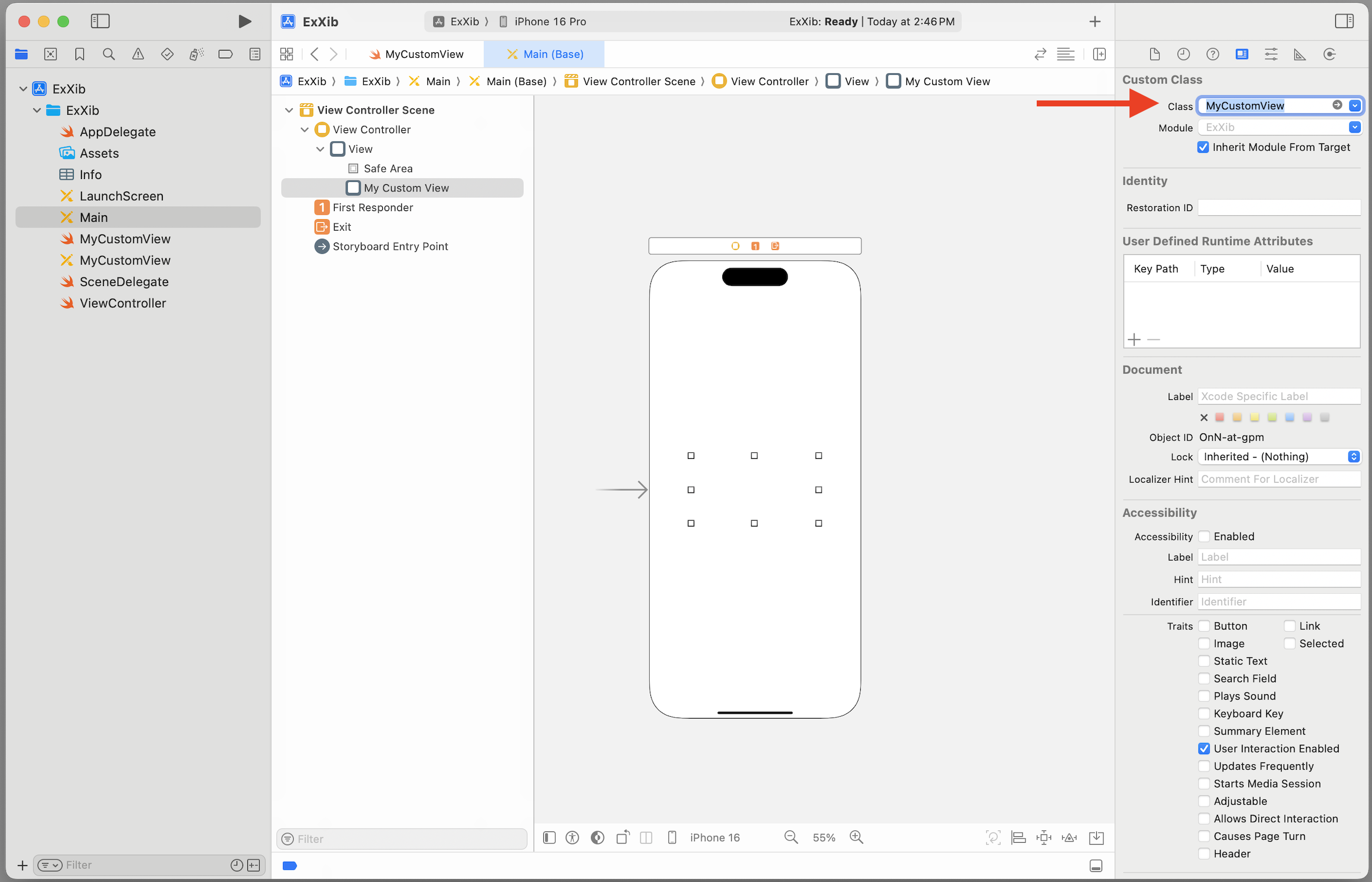Open the Add Constraints icon
Screen dimensions: 1372x882
tap(1044, 837)
